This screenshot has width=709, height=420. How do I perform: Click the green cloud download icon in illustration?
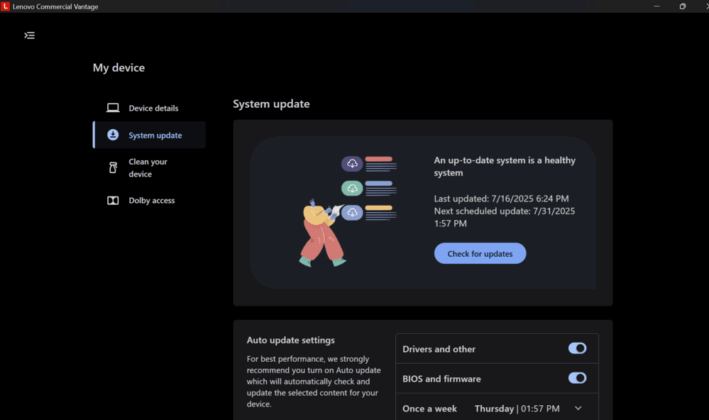coord(352,188)
